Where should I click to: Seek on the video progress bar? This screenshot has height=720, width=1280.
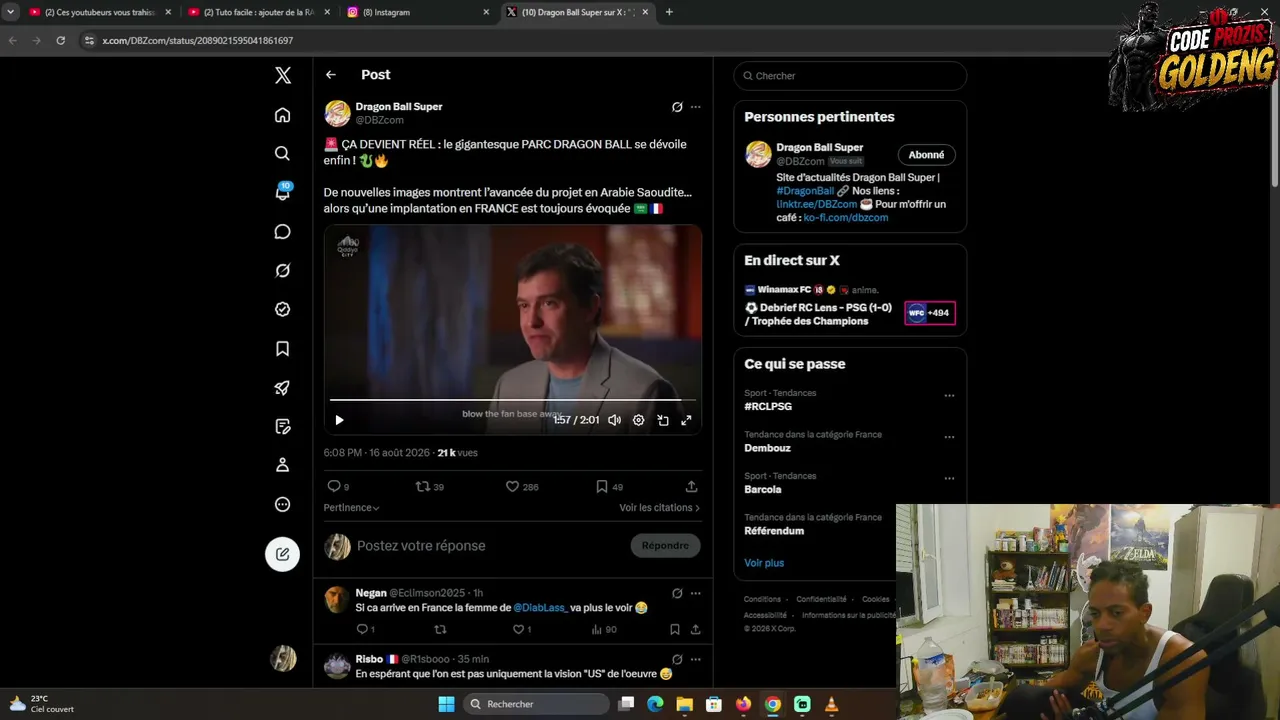(512, 400)
